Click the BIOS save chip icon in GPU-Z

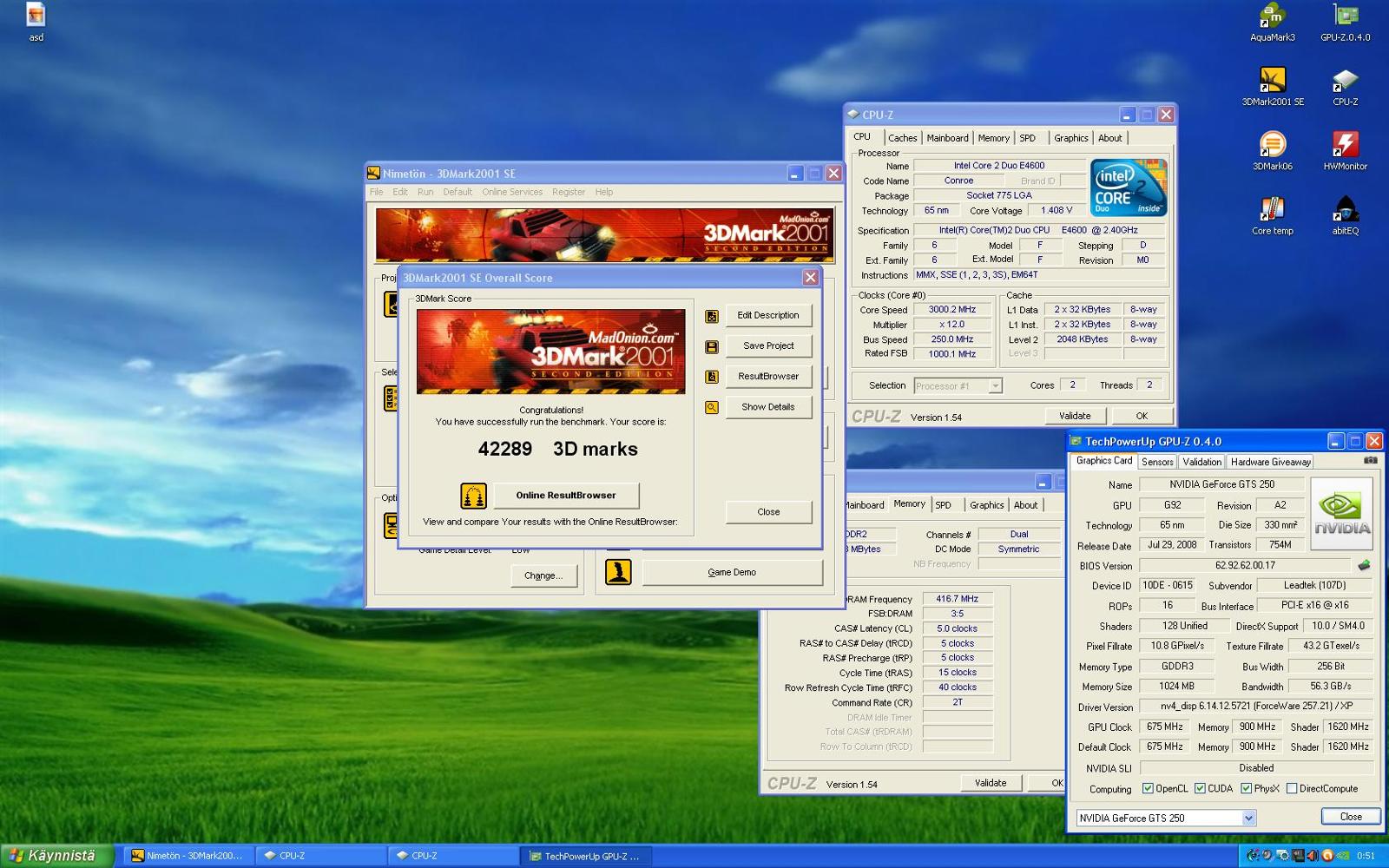pos(1364,565)
